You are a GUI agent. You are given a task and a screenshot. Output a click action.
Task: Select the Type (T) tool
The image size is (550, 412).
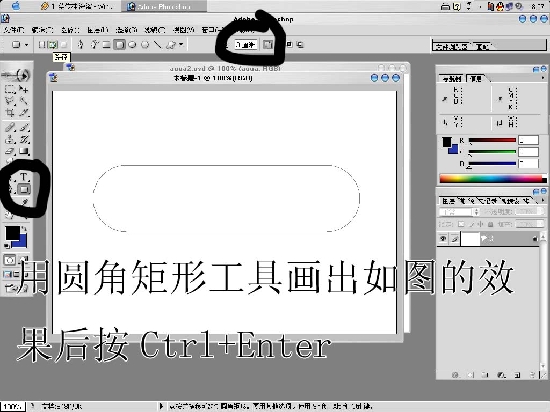pos(24,176)
